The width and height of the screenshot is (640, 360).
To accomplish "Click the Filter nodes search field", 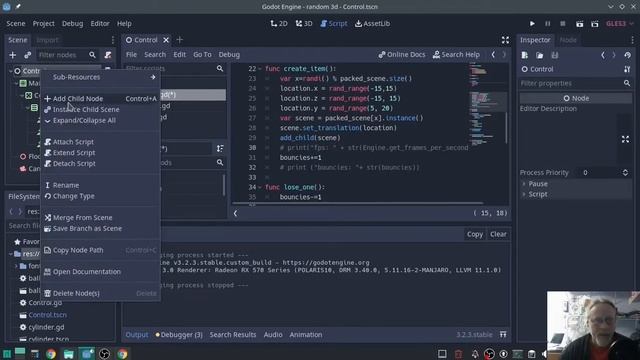I will point(67,55).
